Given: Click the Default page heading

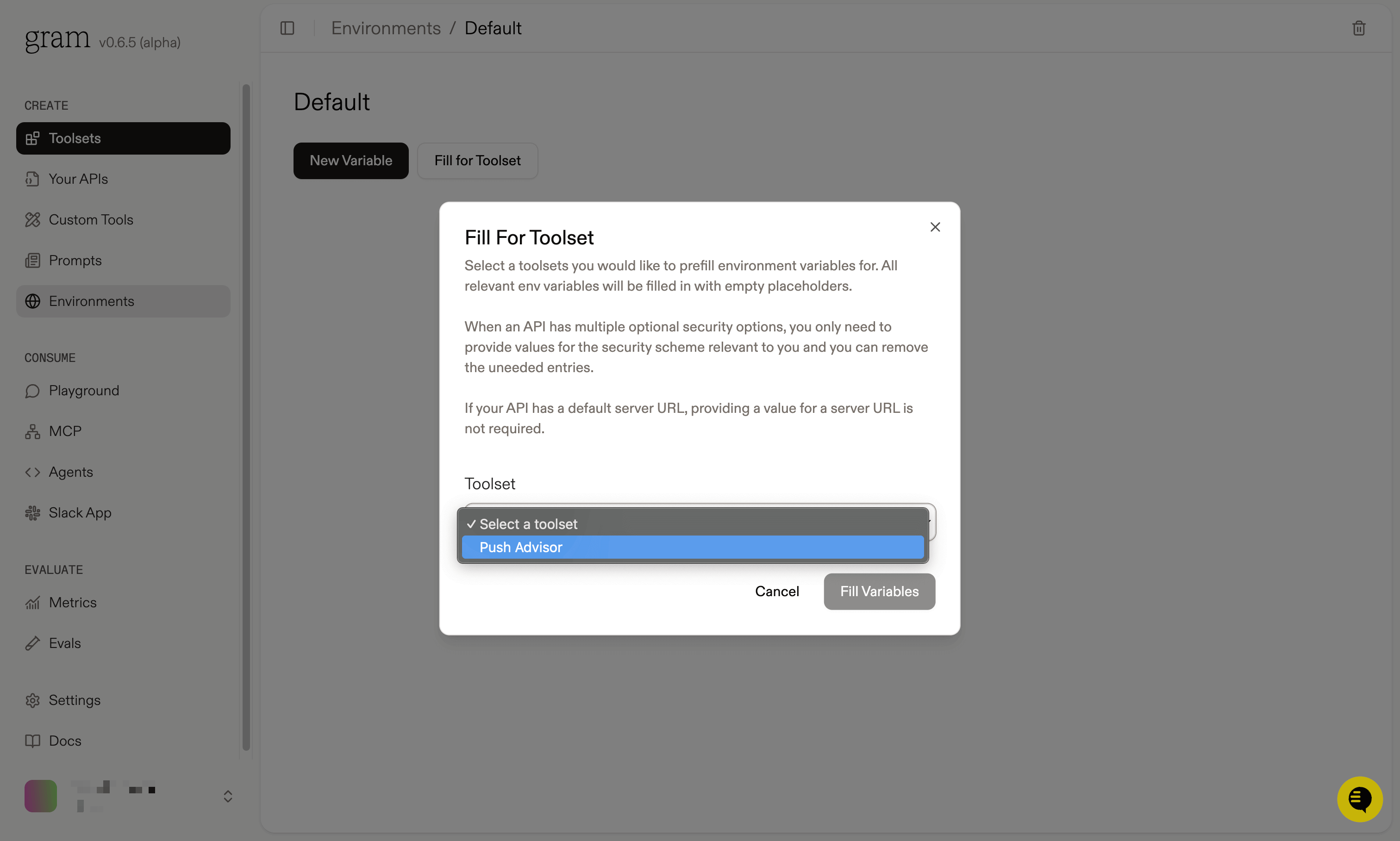Looking at the screenshot, I should [331, 103].
